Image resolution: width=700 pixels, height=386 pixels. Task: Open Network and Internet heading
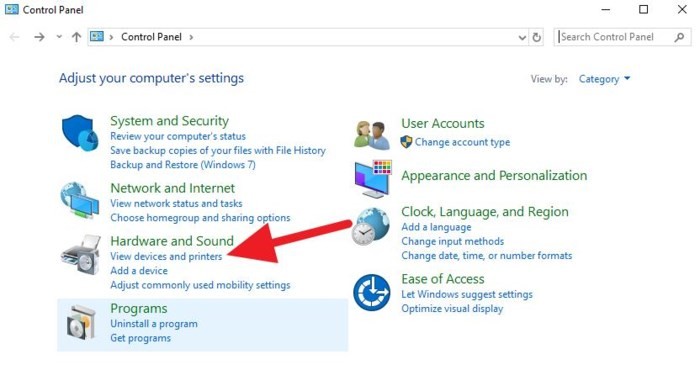coord(172,188)
